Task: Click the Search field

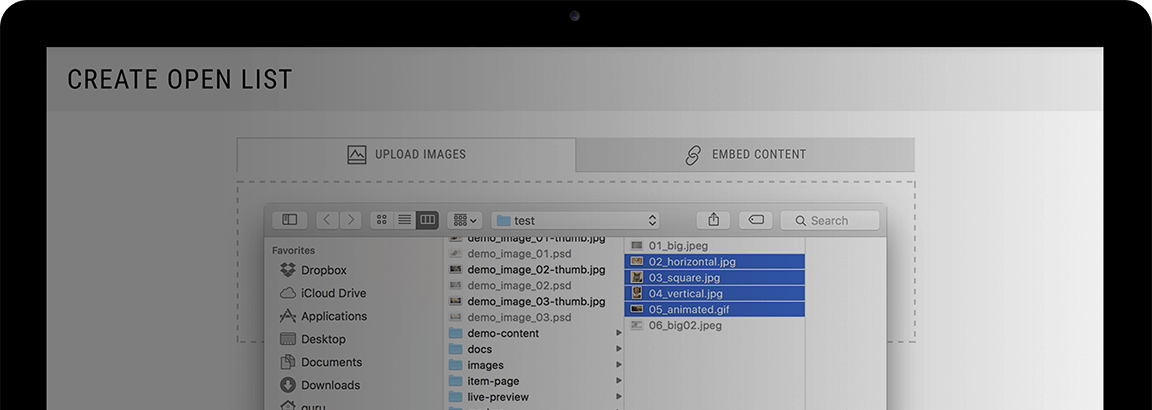Action: pyautogui.click(x=829, y=220)
